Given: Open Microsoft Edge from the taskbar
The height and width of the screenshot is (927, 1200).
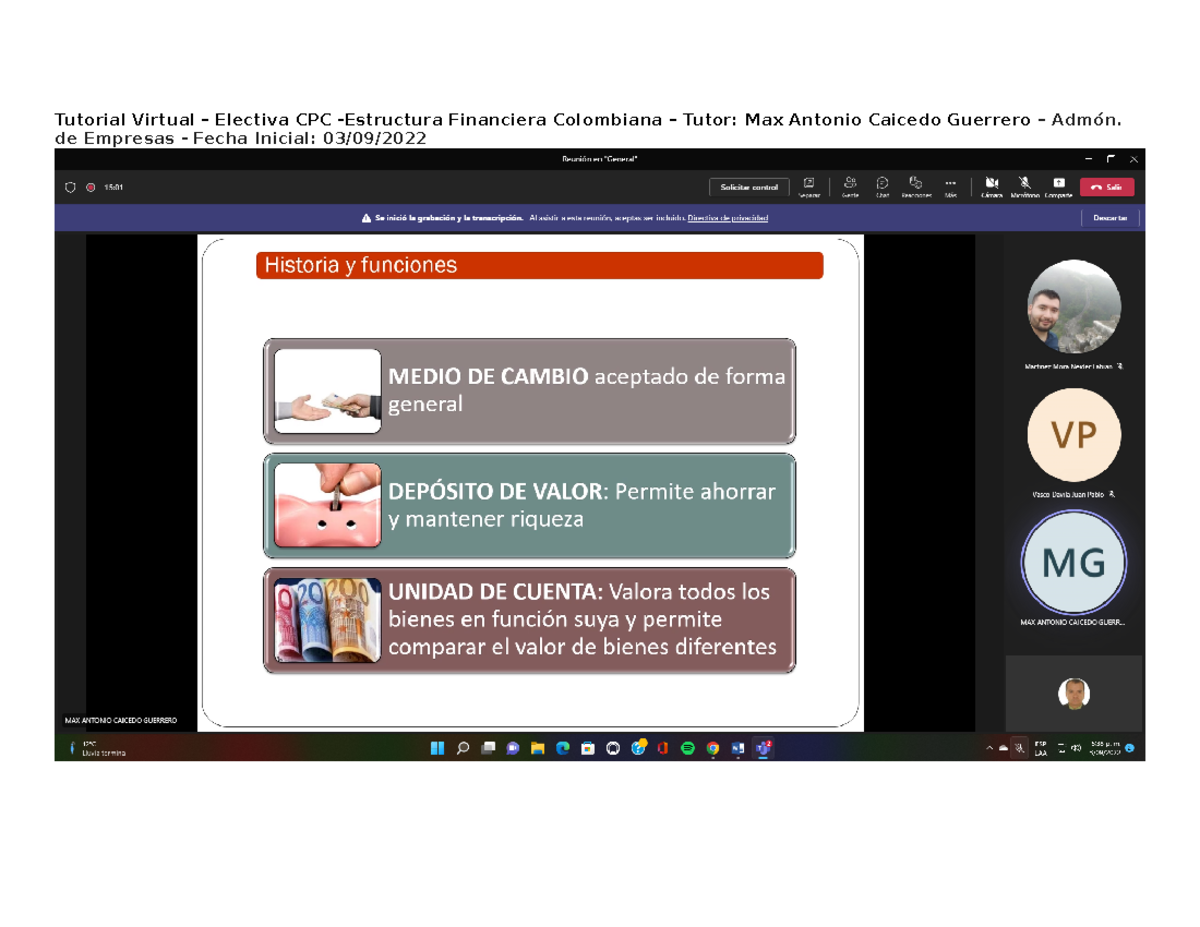Looking at the screenshot, I should tap(563, 747).
